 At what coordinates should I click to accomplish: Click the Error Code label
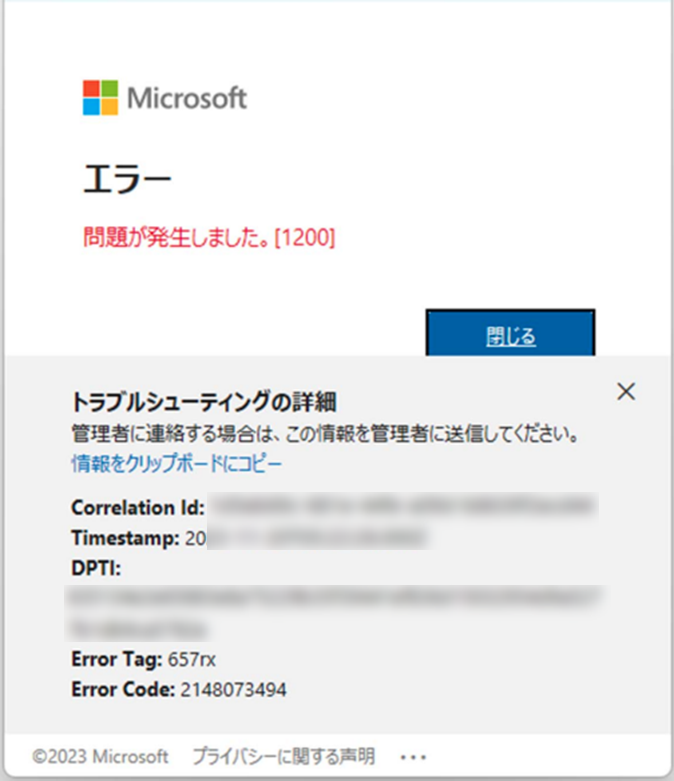pyautogui.click(x=123, y=689)
